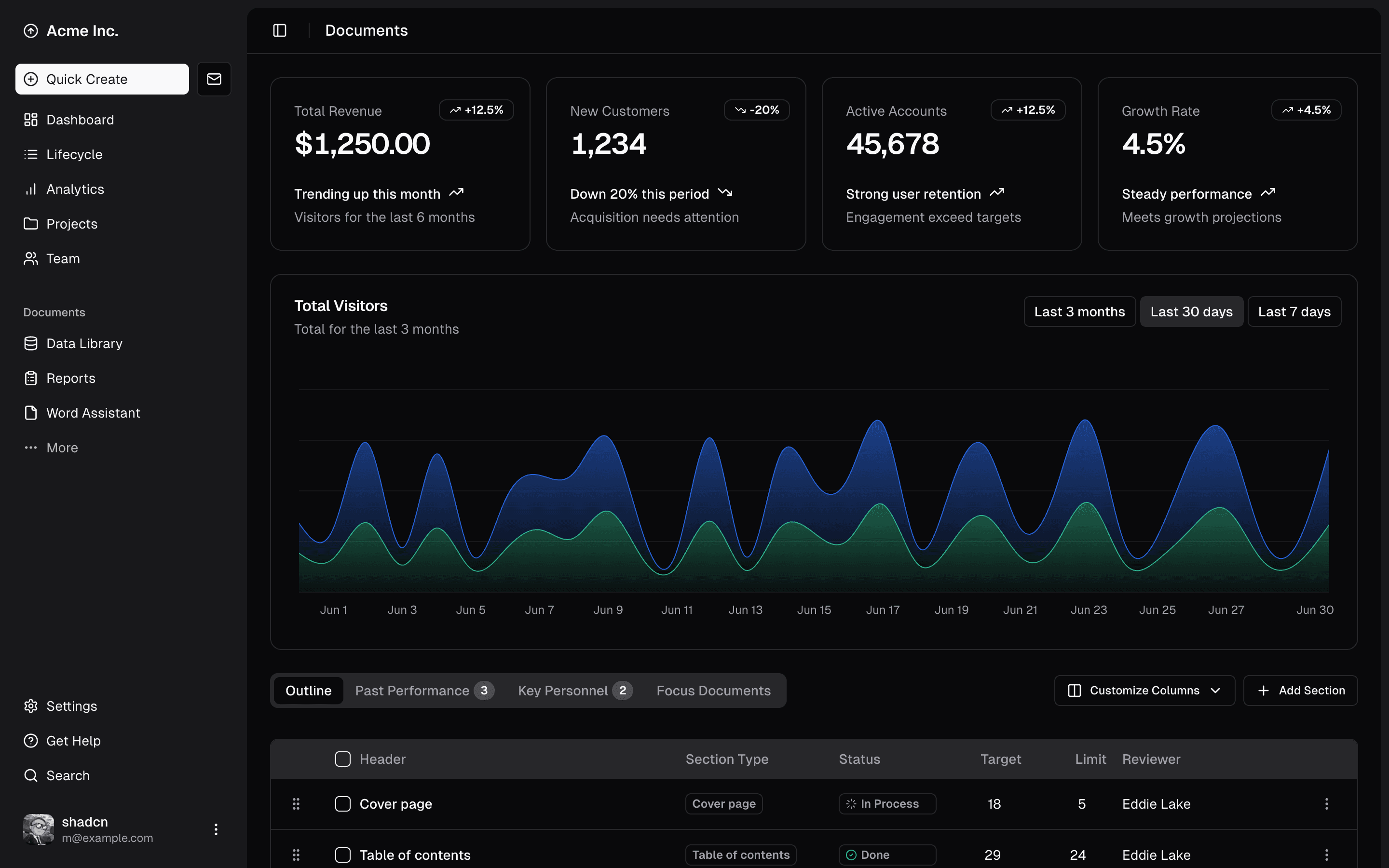Grab the Cover page drag handle

(x=296, y=804)
